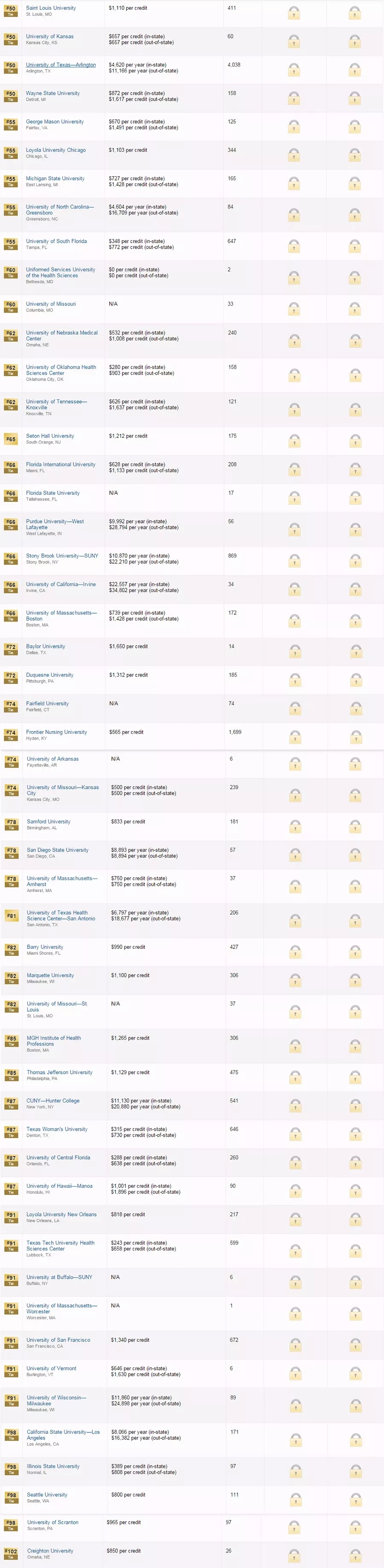Click the left lock icon for Florida State University
This screenshot has height=1568, width=384.
click(x=294, y=498)
